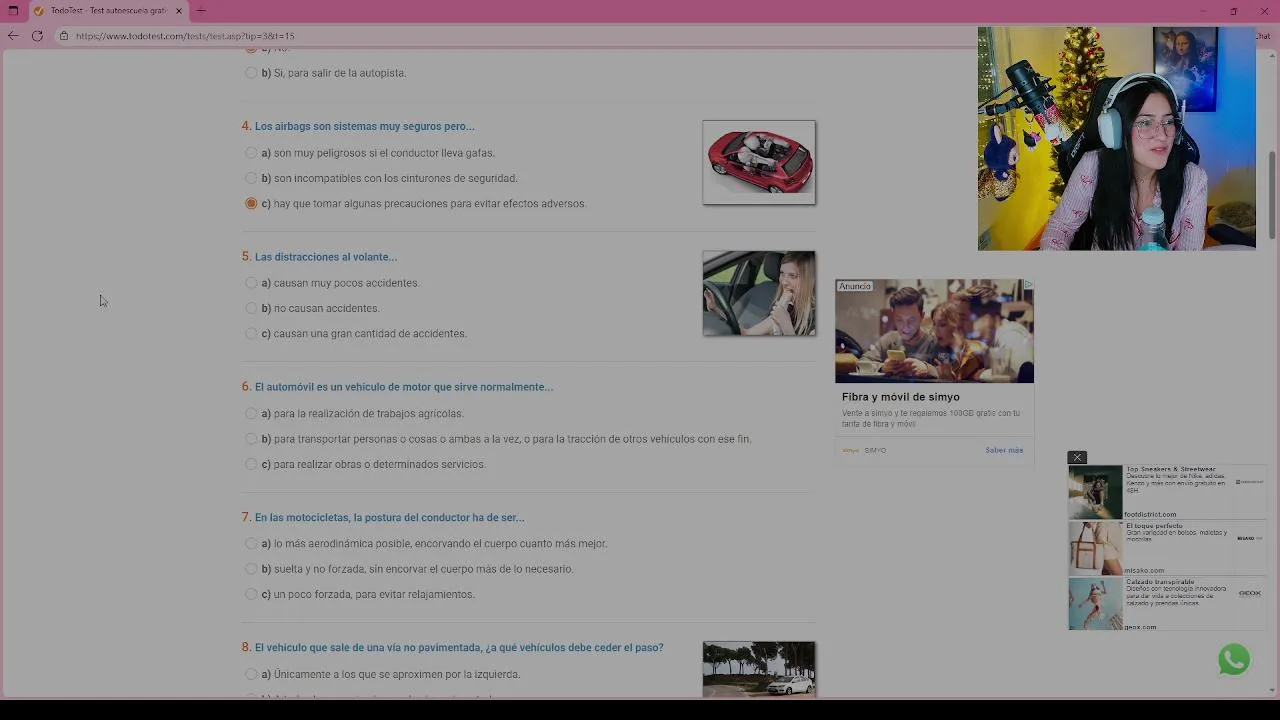This screenshot has height=720, width=1280.
Task: Close the TodoTest browser tab
Action: [179, 11]
